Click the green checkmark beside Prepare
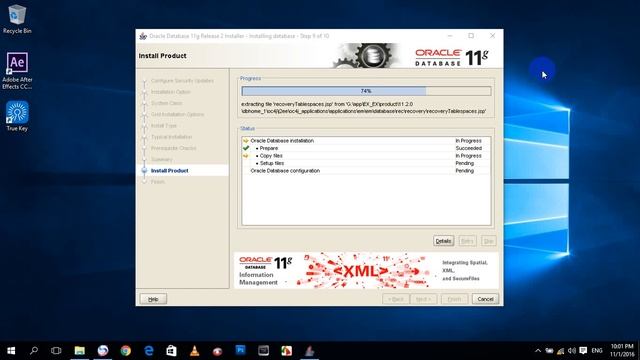Viewport: 640px width, 360px height. click(246, 148)
